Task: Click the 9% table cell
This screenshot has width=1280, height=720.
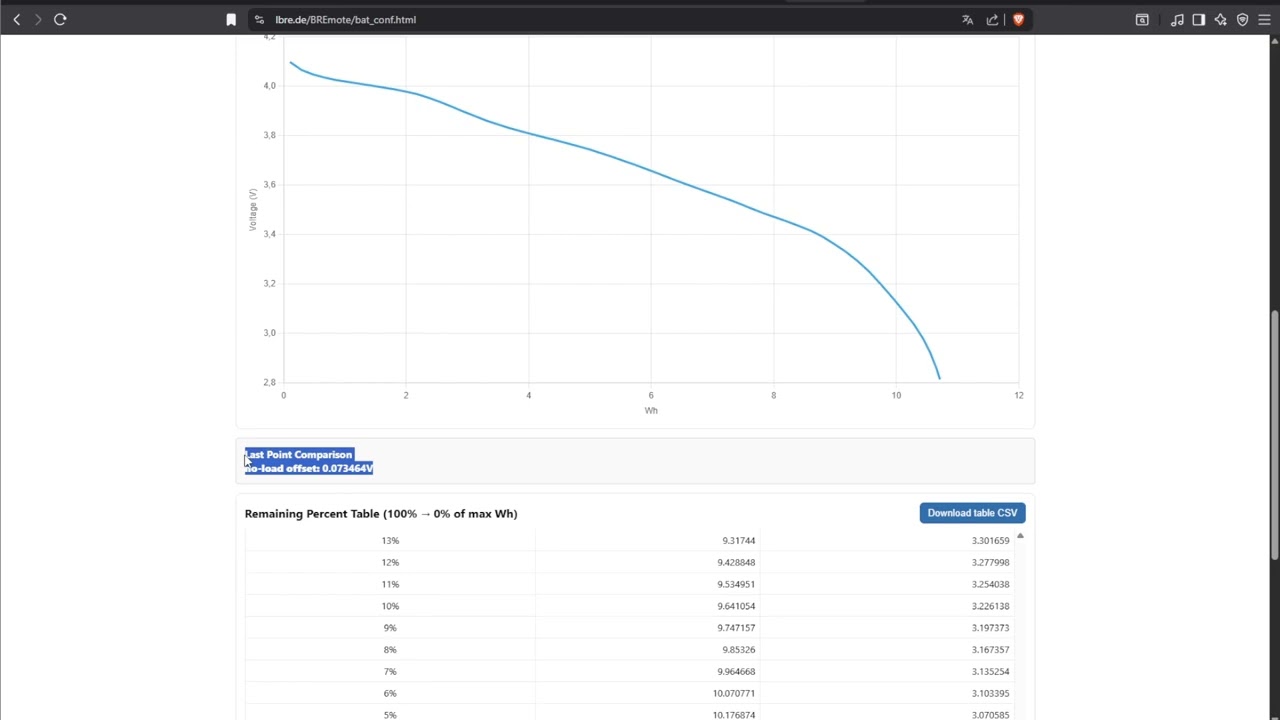Action: [390, 628]
